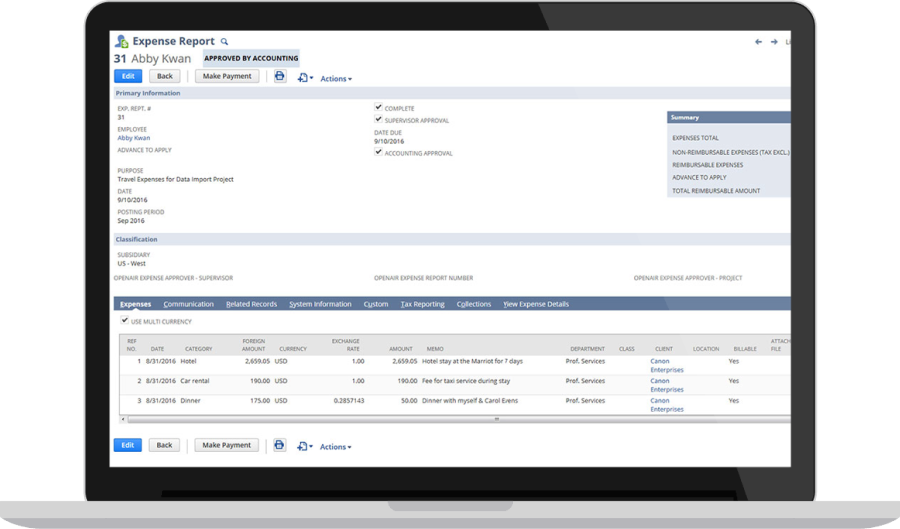Click the 0.2857143 exchange rate value
900x529 pixels.
tap(348, 400)
